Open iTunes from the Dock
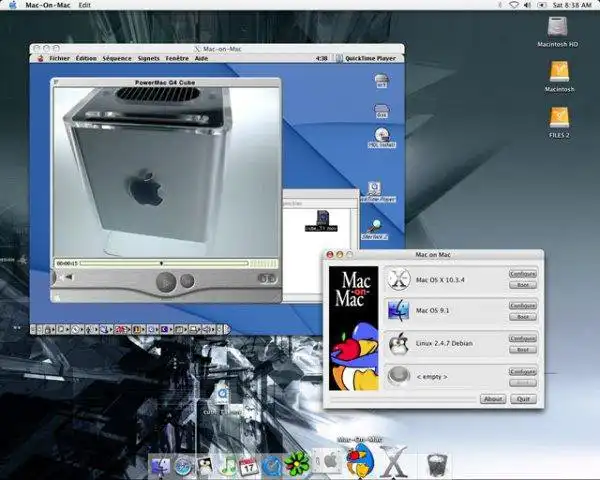This screenshot has width=600, height=480. 229,465
